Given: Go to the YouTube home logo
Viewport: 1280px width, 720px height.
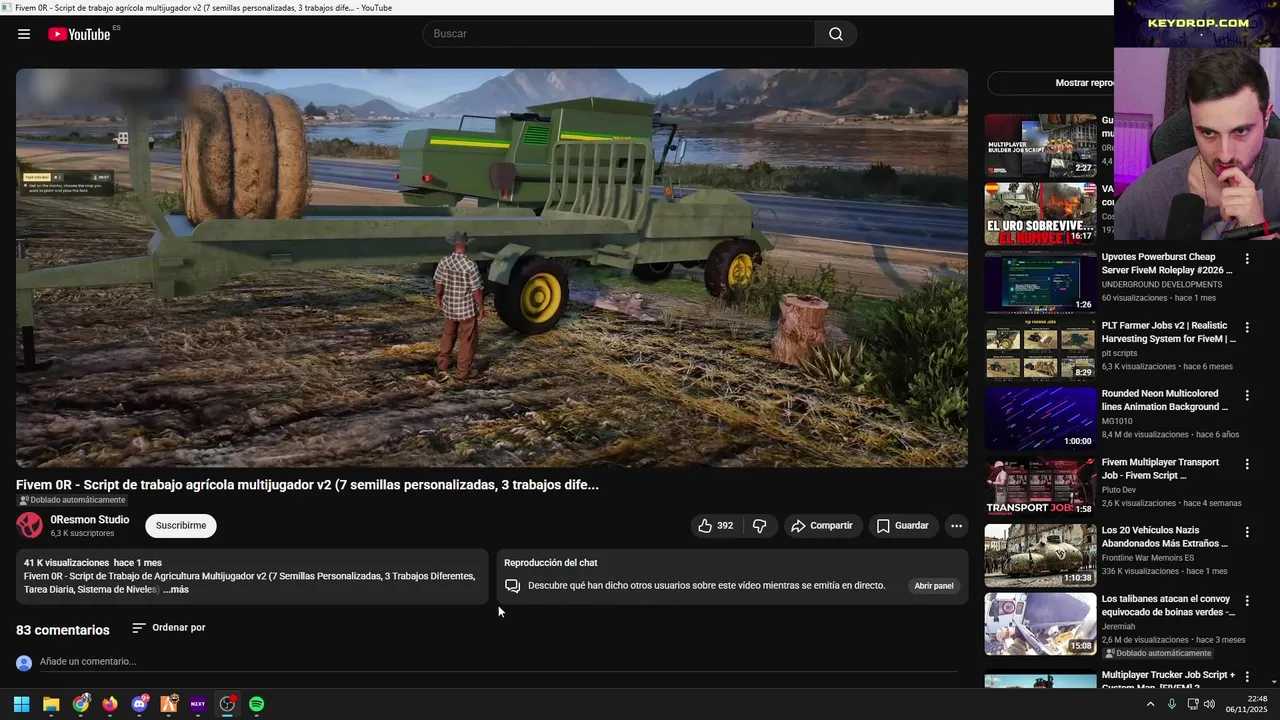Looking at the screenshot, I should [79, 34].
